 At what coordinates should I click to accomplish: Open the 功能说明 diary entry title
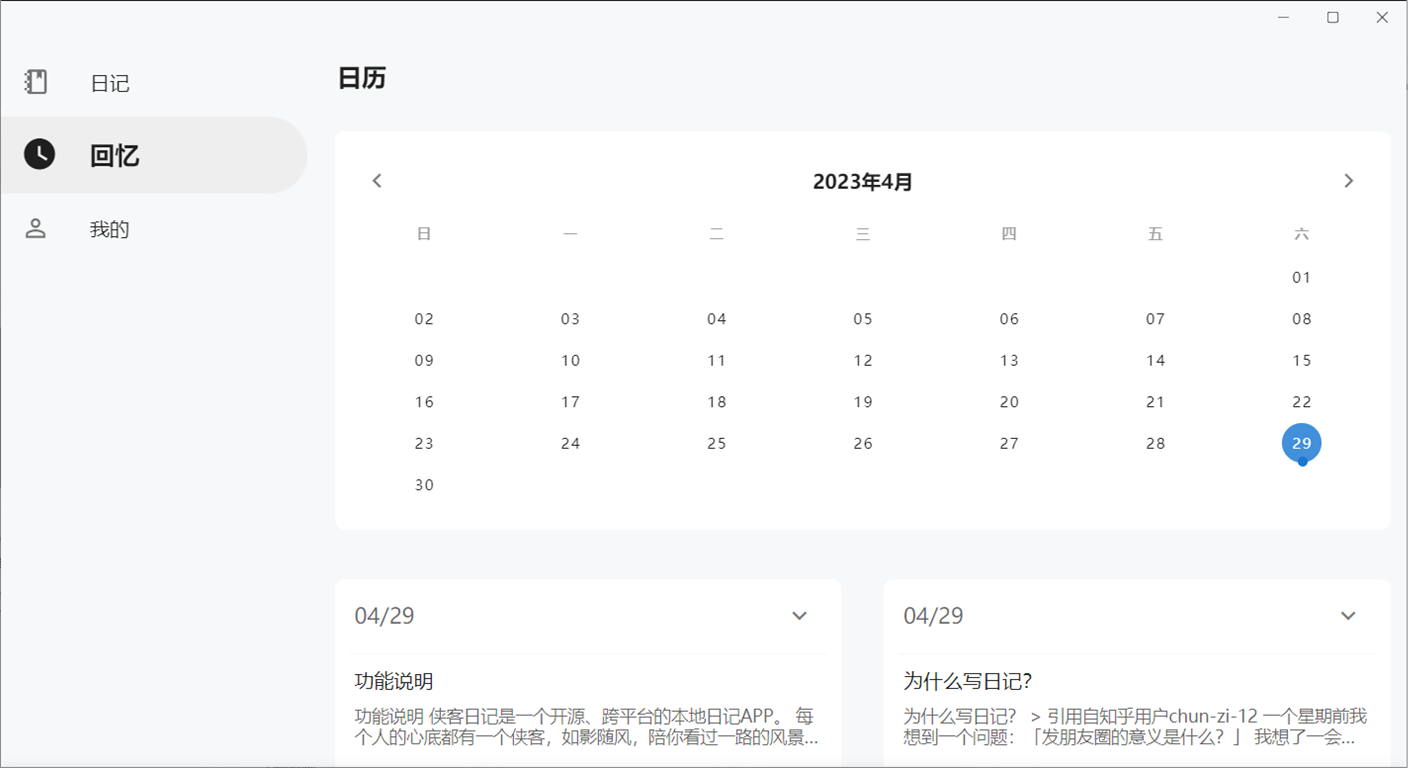click(394, 682)
